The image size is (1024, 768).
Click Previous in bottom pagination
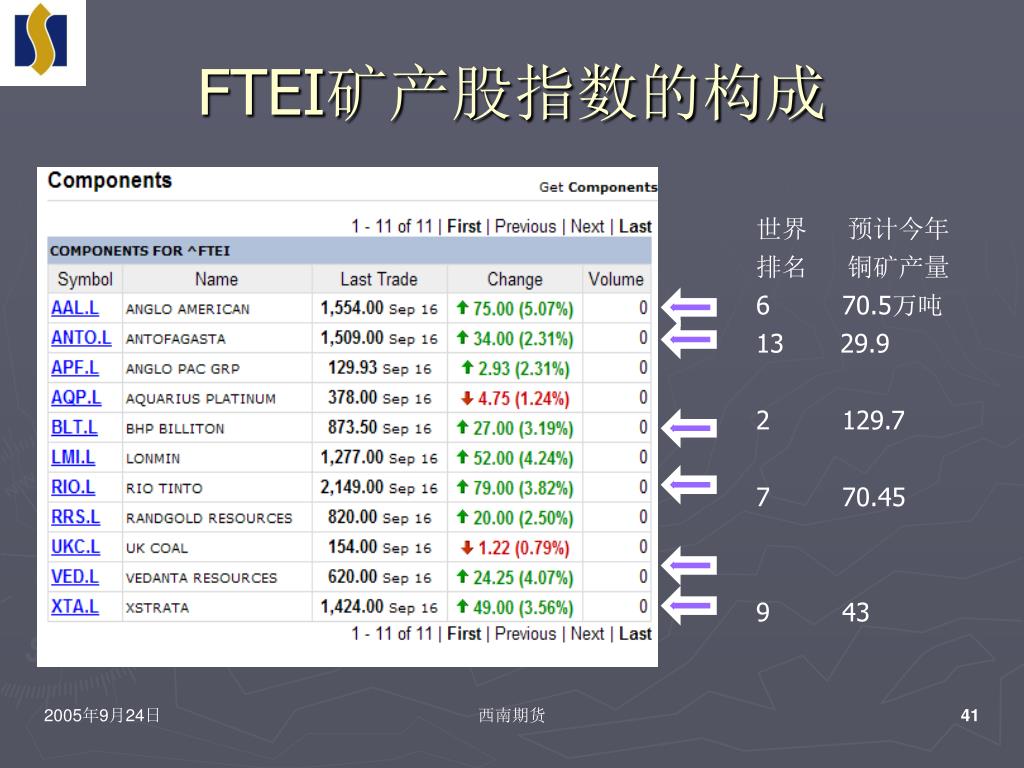(526, 634)
